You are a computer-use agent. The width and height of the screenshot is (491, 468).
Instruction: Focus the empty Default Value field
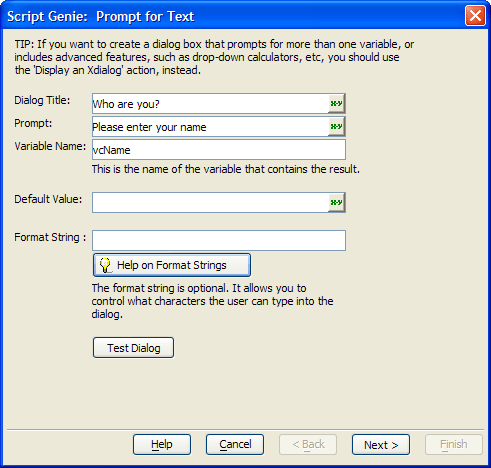[x=210, y=202]
